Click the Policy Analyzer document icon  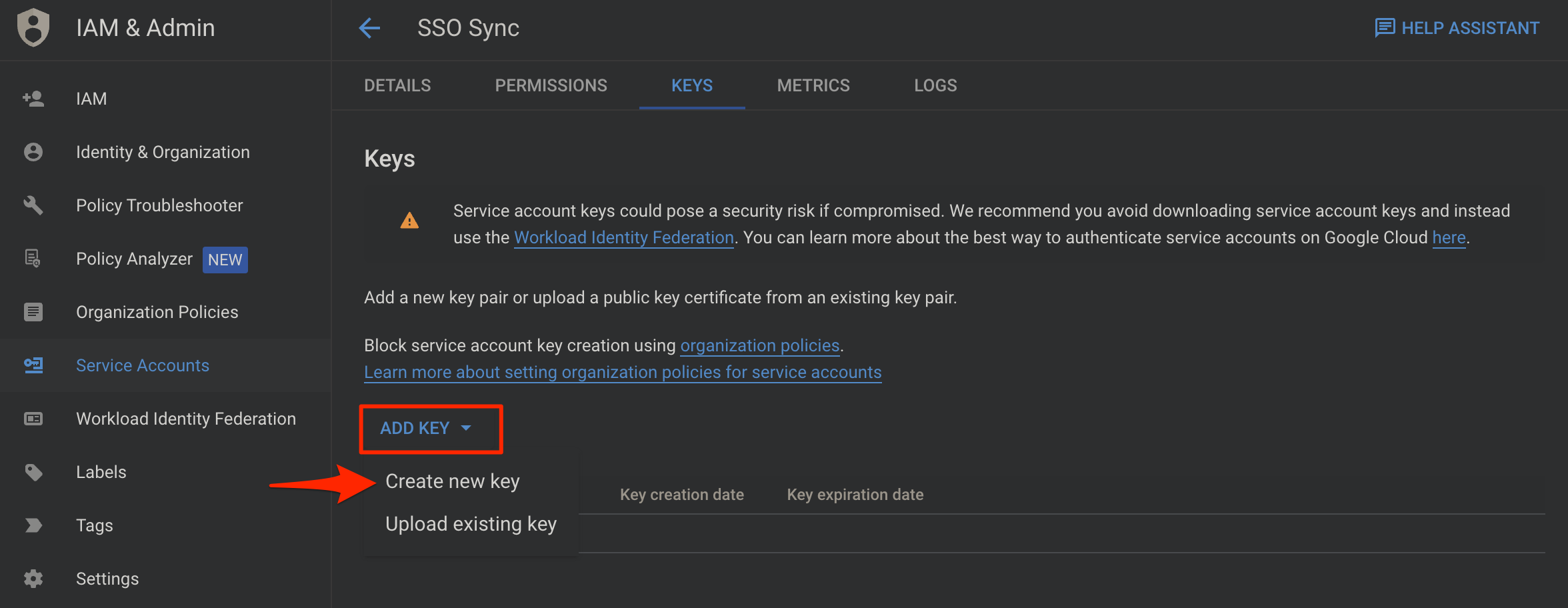[x=33, y=259]
